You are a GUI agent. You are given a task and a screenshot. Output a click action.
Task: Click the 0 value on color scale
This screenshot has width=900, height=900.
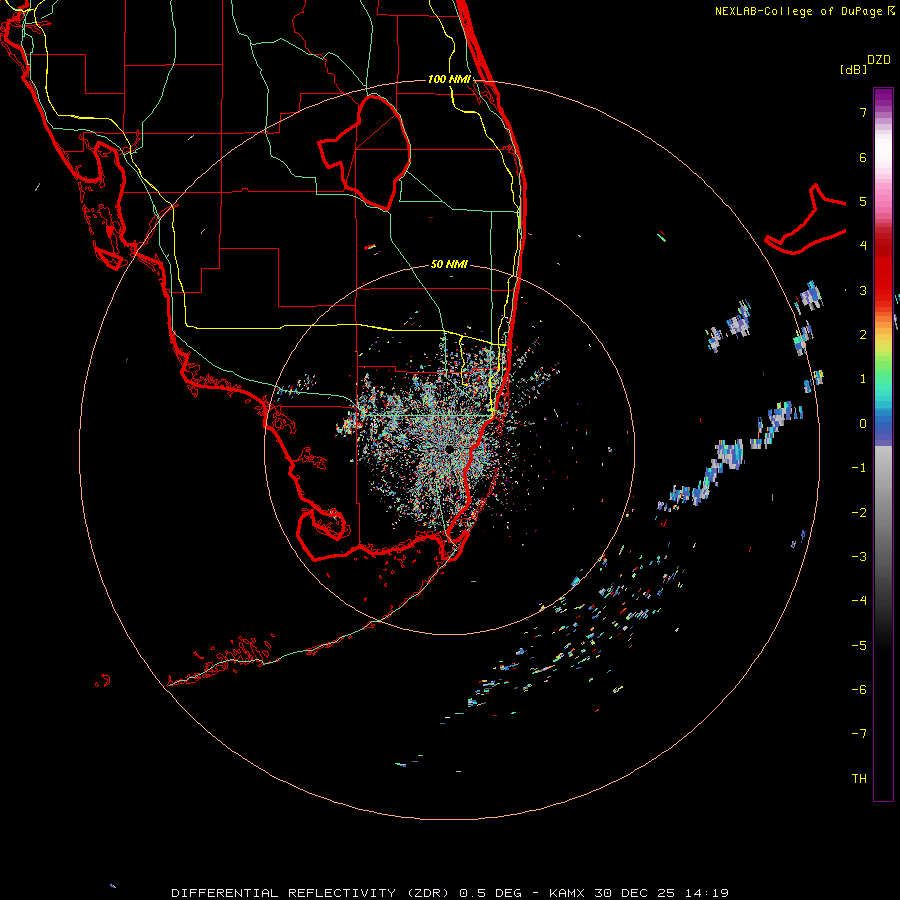[863, 424]
